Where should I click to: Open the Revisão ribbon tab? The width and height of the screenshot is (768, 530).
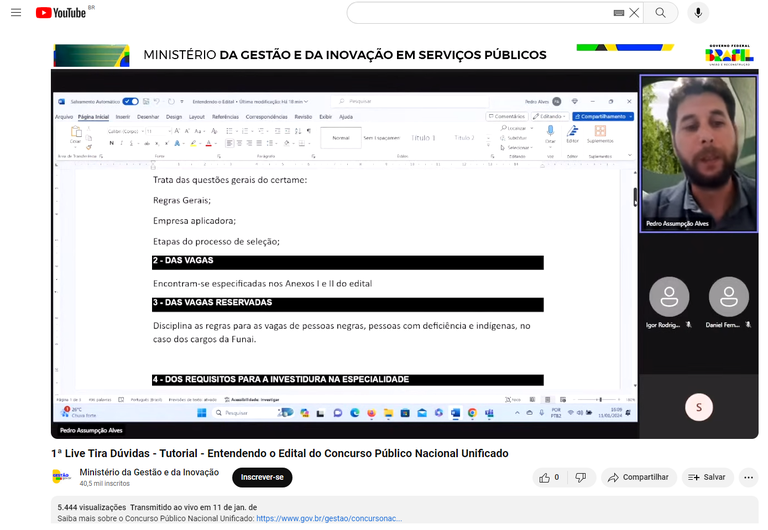303,117
